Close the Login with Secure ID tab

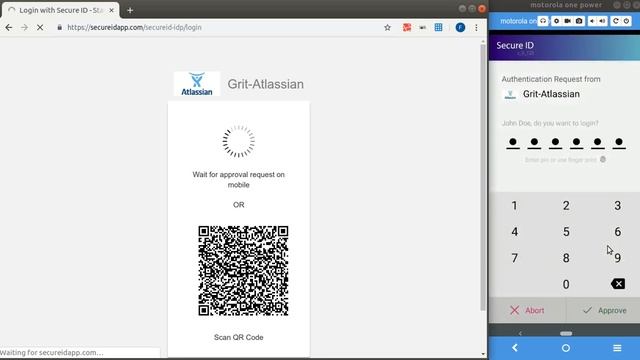111,10
